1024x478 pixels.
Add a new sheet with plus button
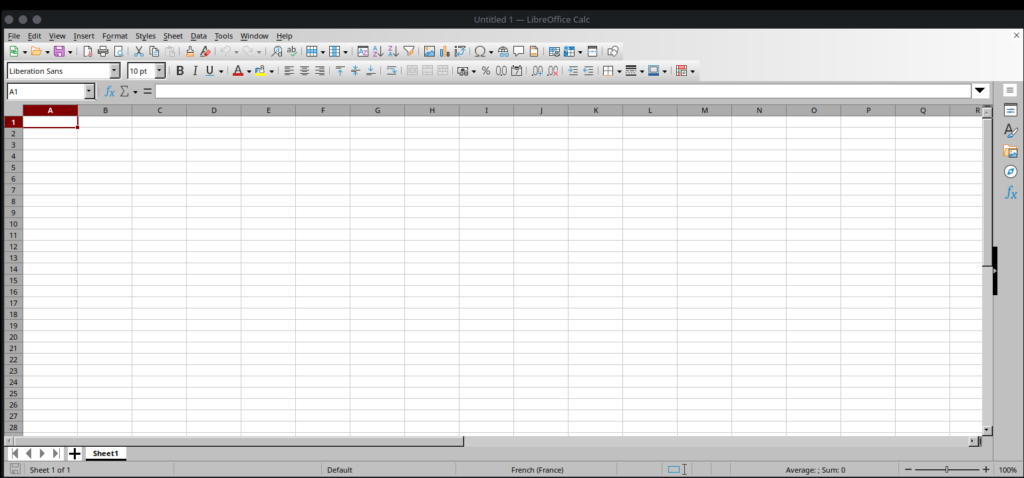(x=74, y=453)
